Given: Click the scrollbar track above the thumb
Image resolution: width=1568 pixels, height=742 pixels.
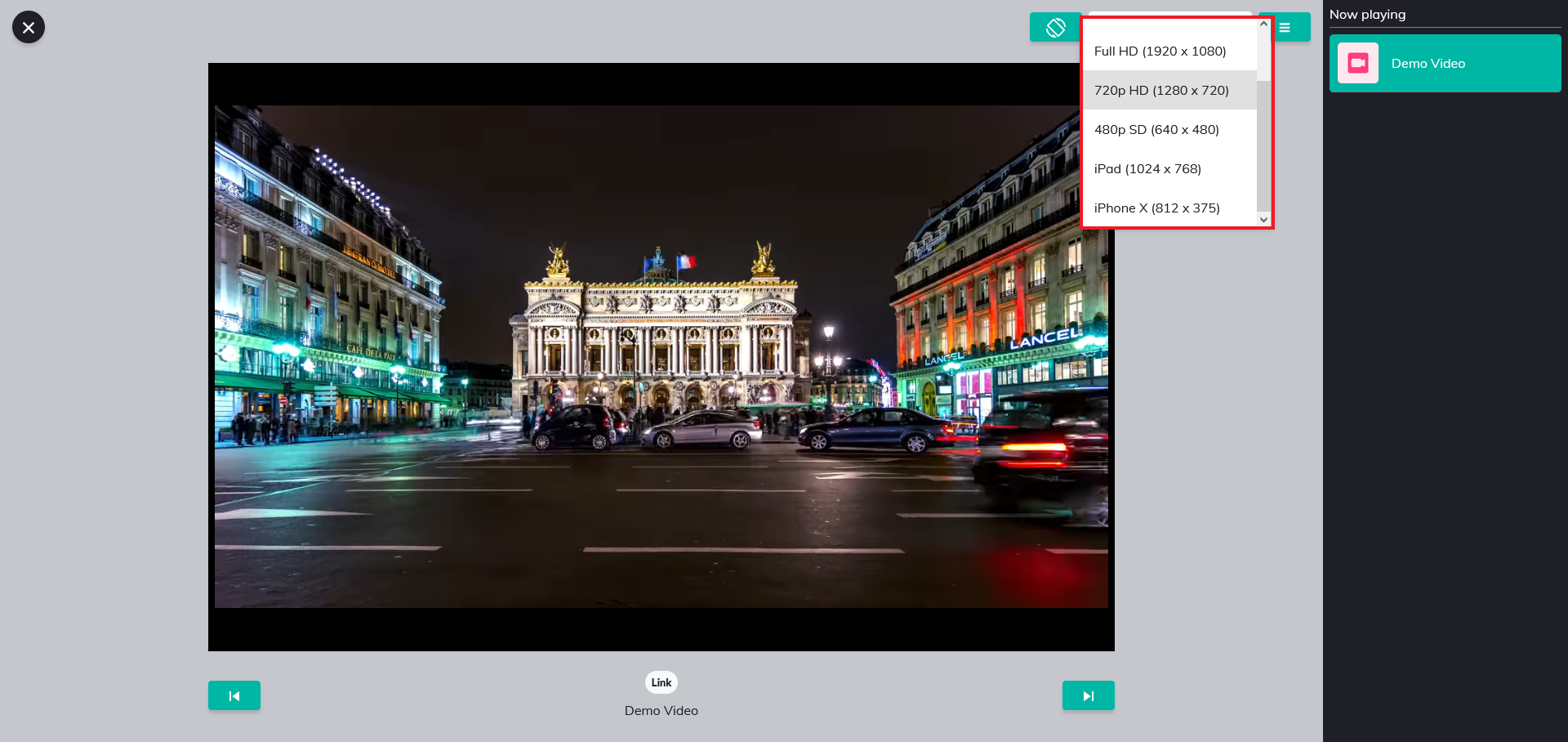Looking at the screenshot, I should [1263, 56].
